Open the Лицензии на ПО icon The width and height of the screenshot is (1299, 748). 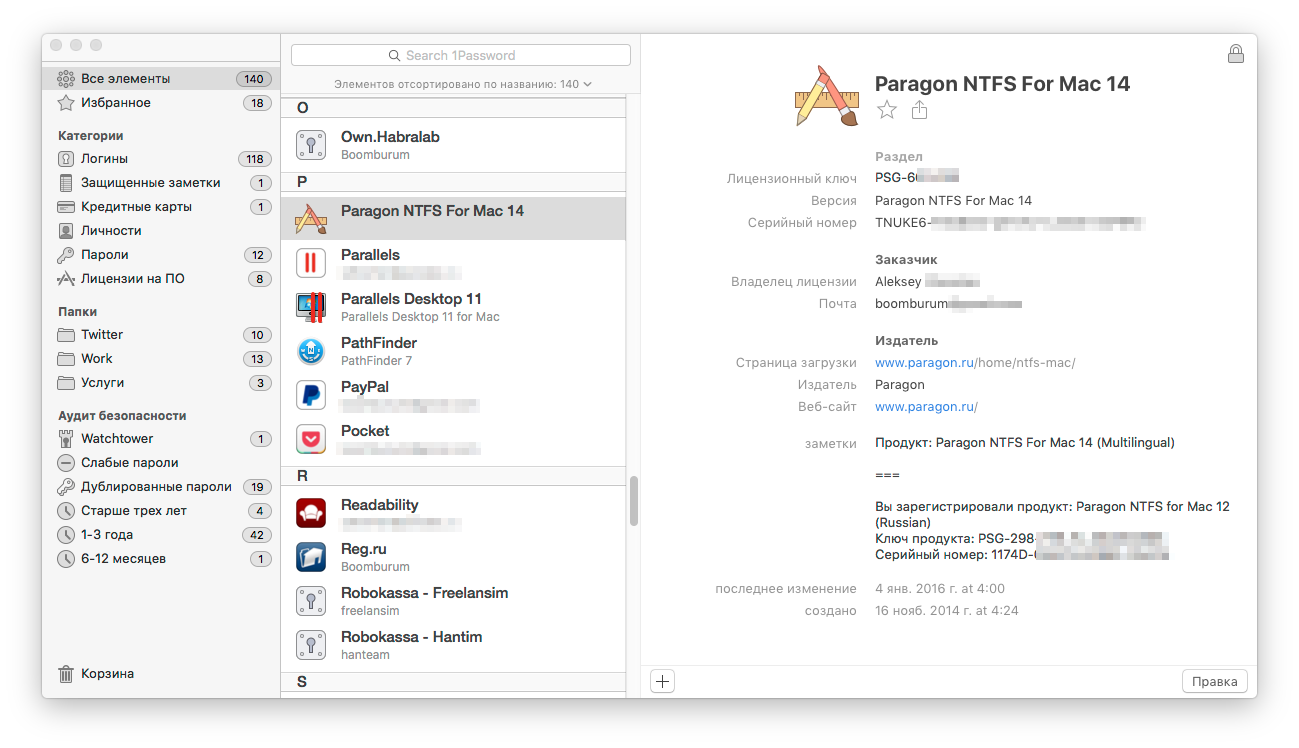pos(66,279)
